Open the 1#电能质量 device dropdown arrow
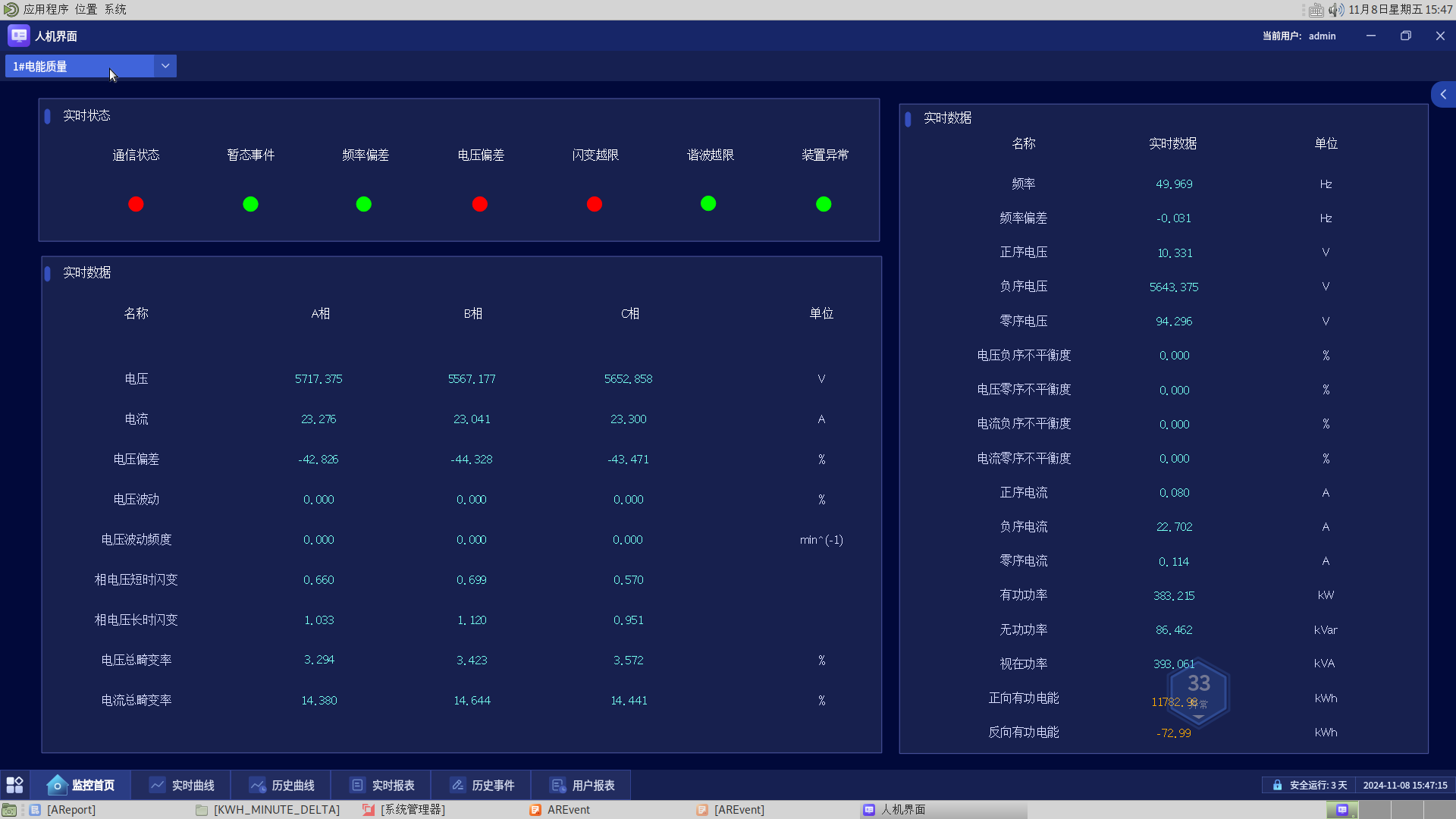1456x819 pixels. (x=165, y=66)
